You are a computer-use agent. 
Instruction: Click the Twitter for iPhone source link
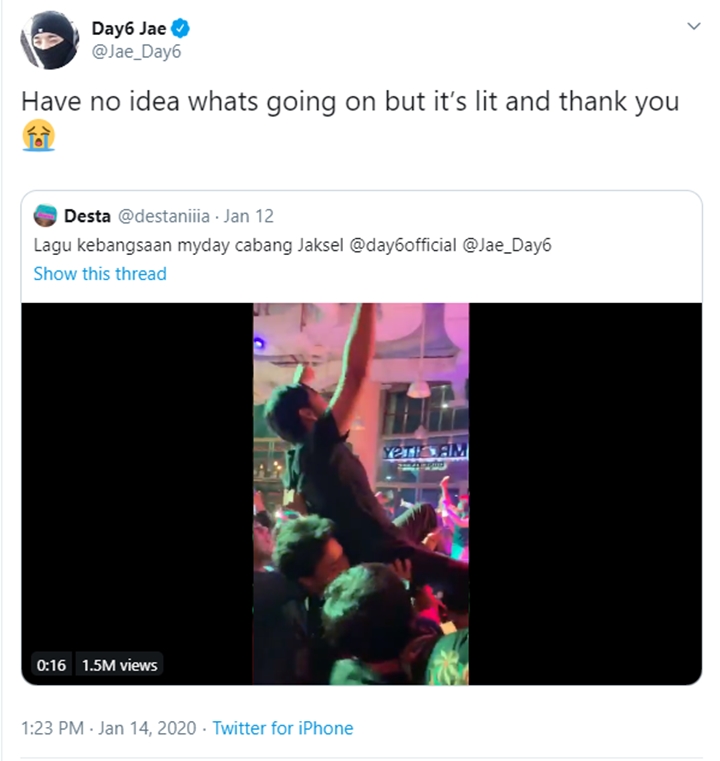click(283, 728)
